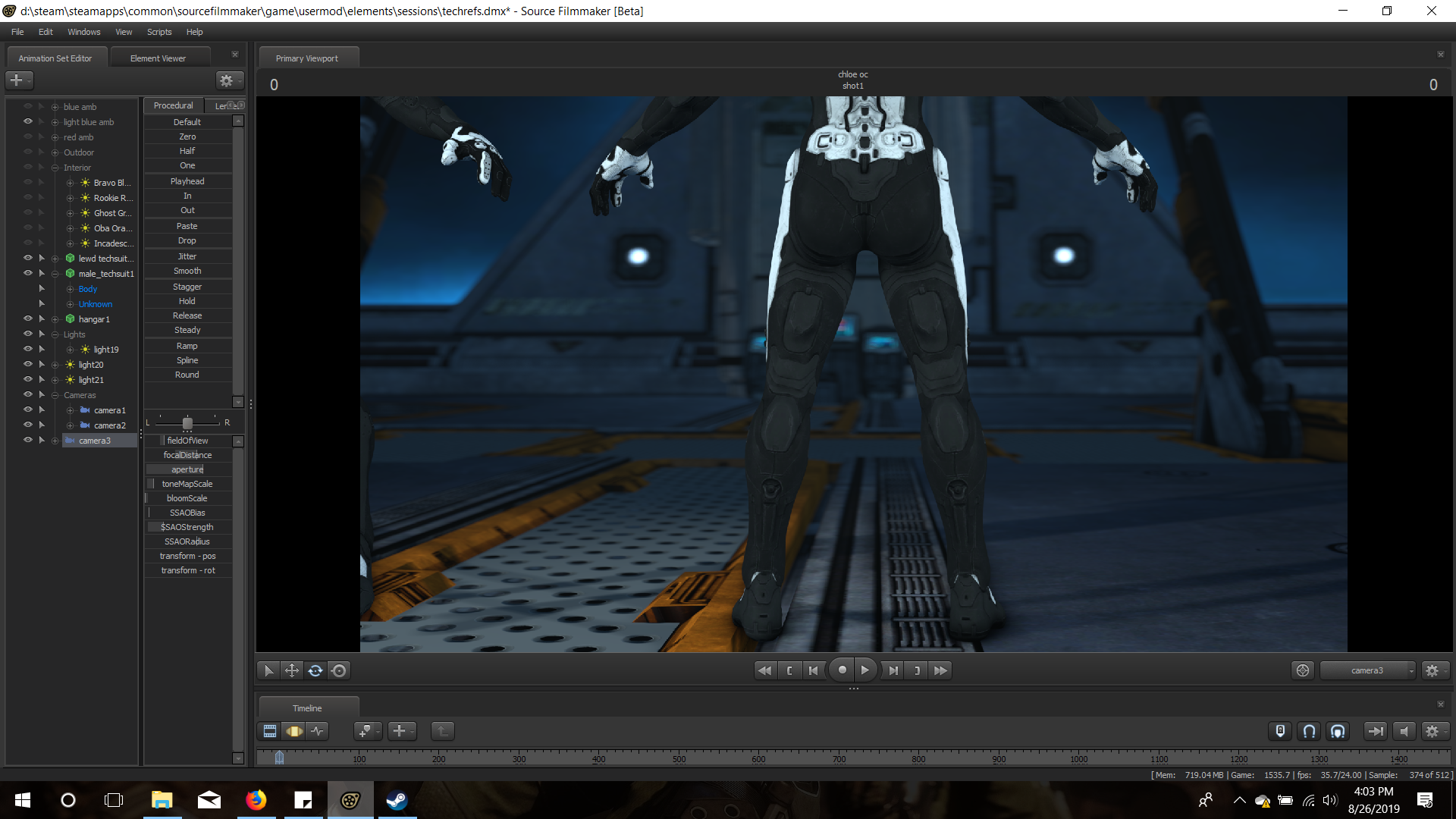Open the Scripts menu
Viewport: 1456px width, 819px height.
click(159, 32)
